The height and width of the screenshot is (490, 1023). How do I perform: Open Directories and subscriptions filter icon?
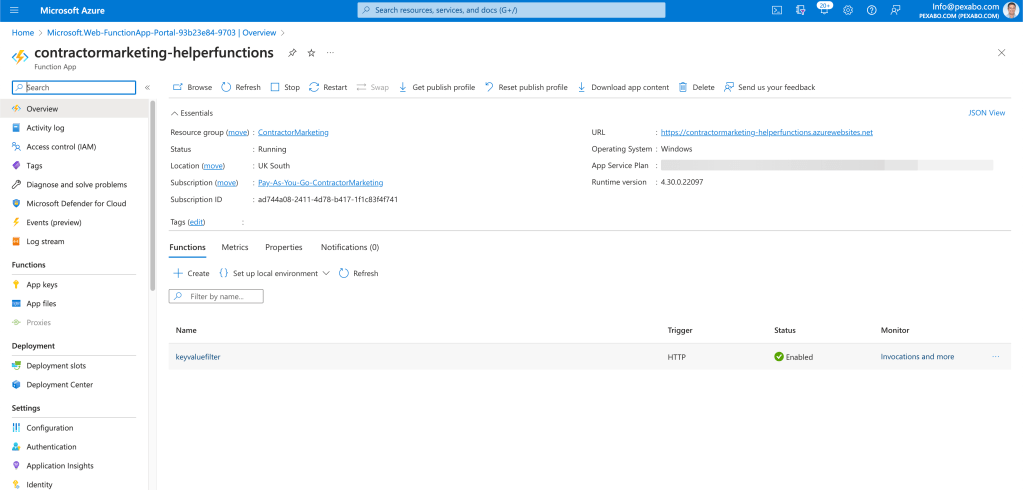click(801, 10)
